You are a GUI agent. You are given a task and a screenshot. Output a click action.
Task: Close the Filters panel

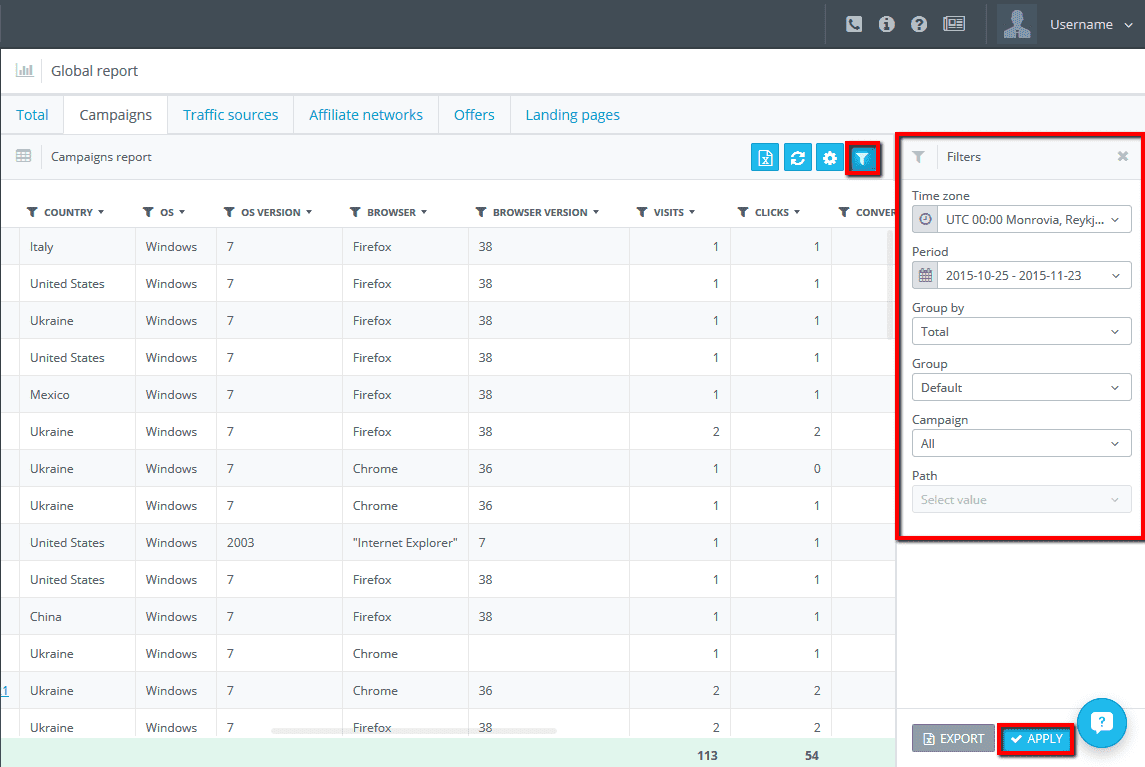tap(1122, 156)
